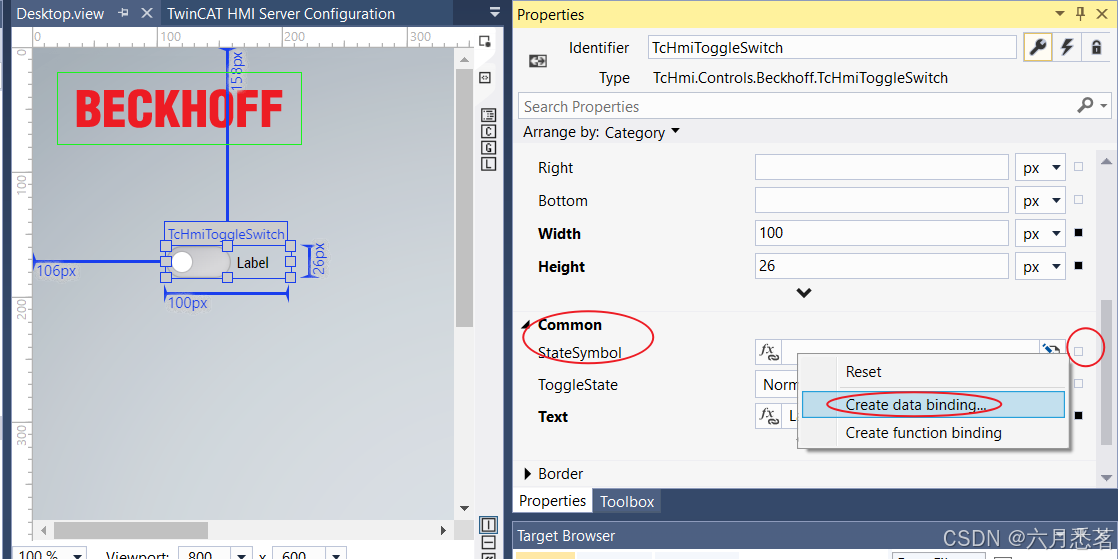Open the document tabs overflow dropdown arrow
The width and height of the screenshot is (1118, 559).
tap(496, 12)
